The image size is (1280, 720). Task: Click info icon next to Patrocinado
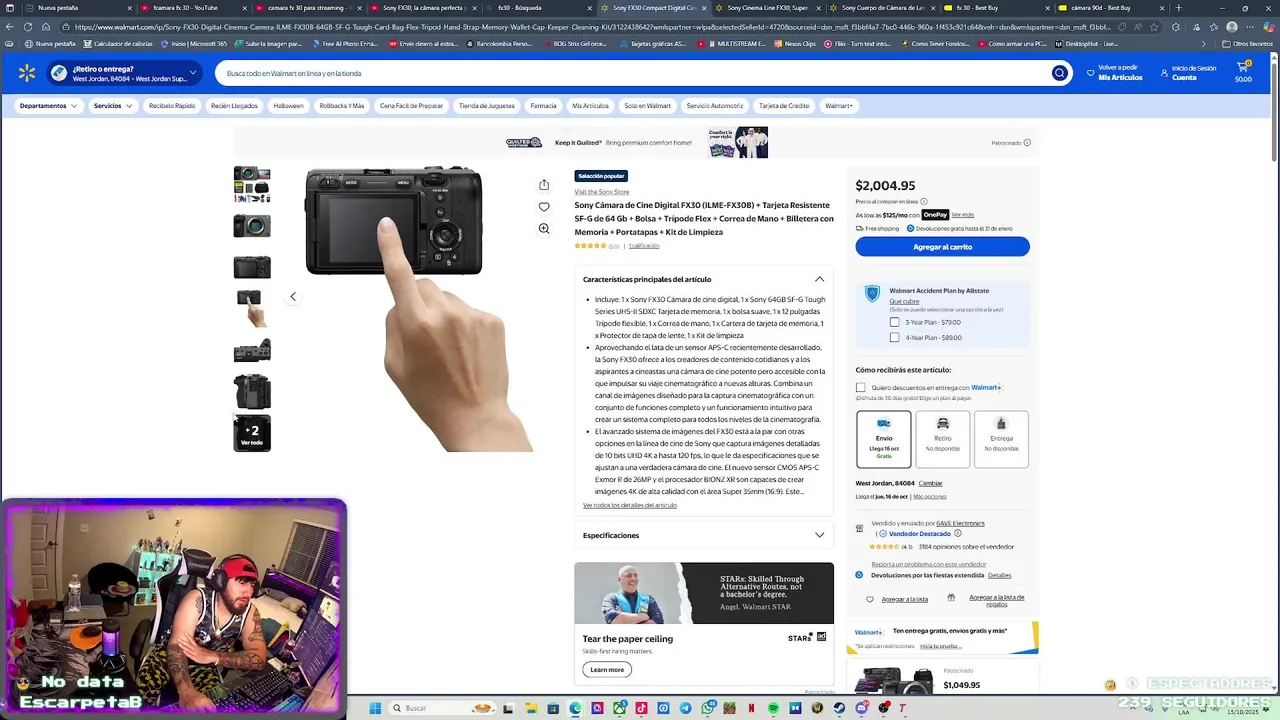tap(1027, 143)
